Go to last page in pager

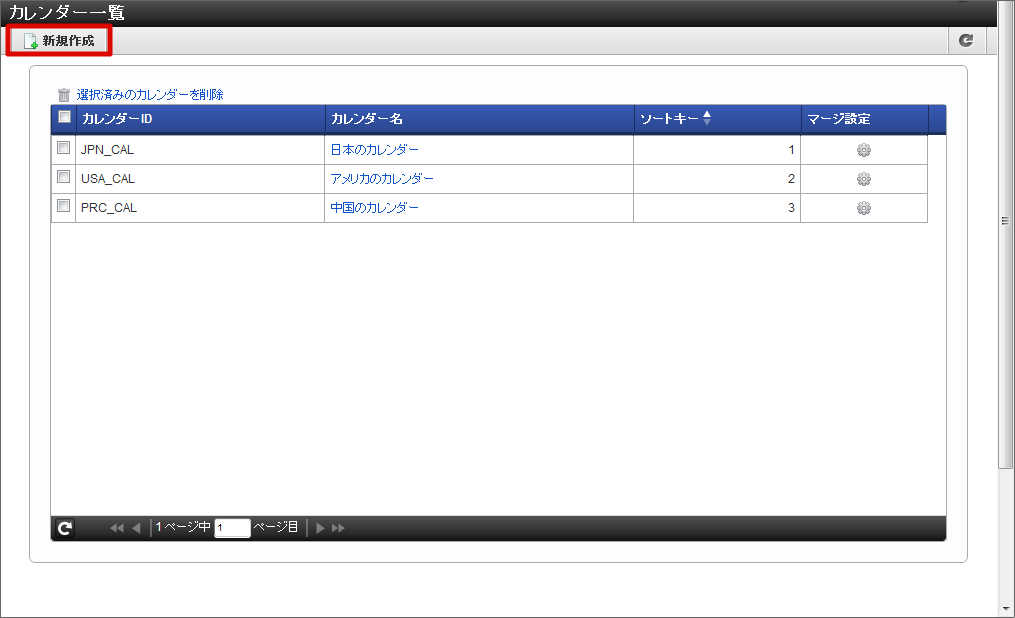[x=339, y=528]
